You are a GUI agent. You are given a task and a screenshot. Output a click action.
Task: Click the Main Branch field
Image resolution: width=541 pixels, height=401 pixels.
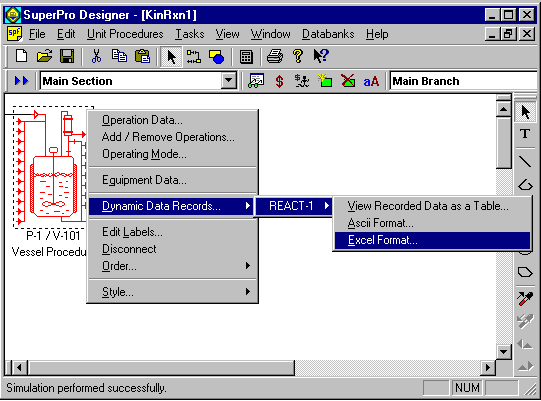pos(464,81)
